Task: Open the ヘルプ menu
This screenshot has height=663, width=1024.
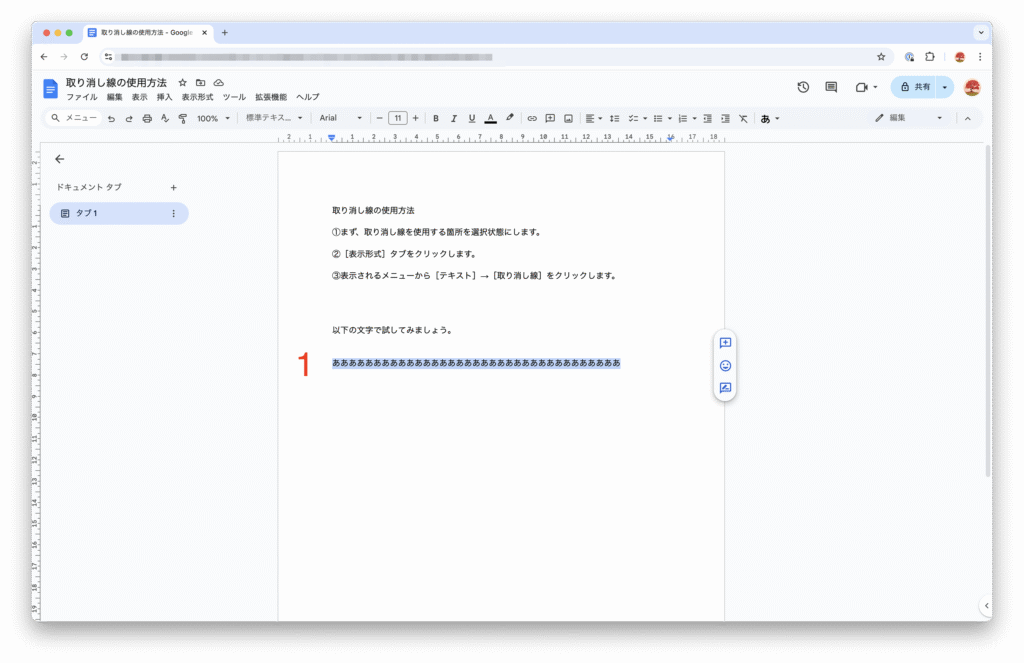Action: click(x=308, y=97)
